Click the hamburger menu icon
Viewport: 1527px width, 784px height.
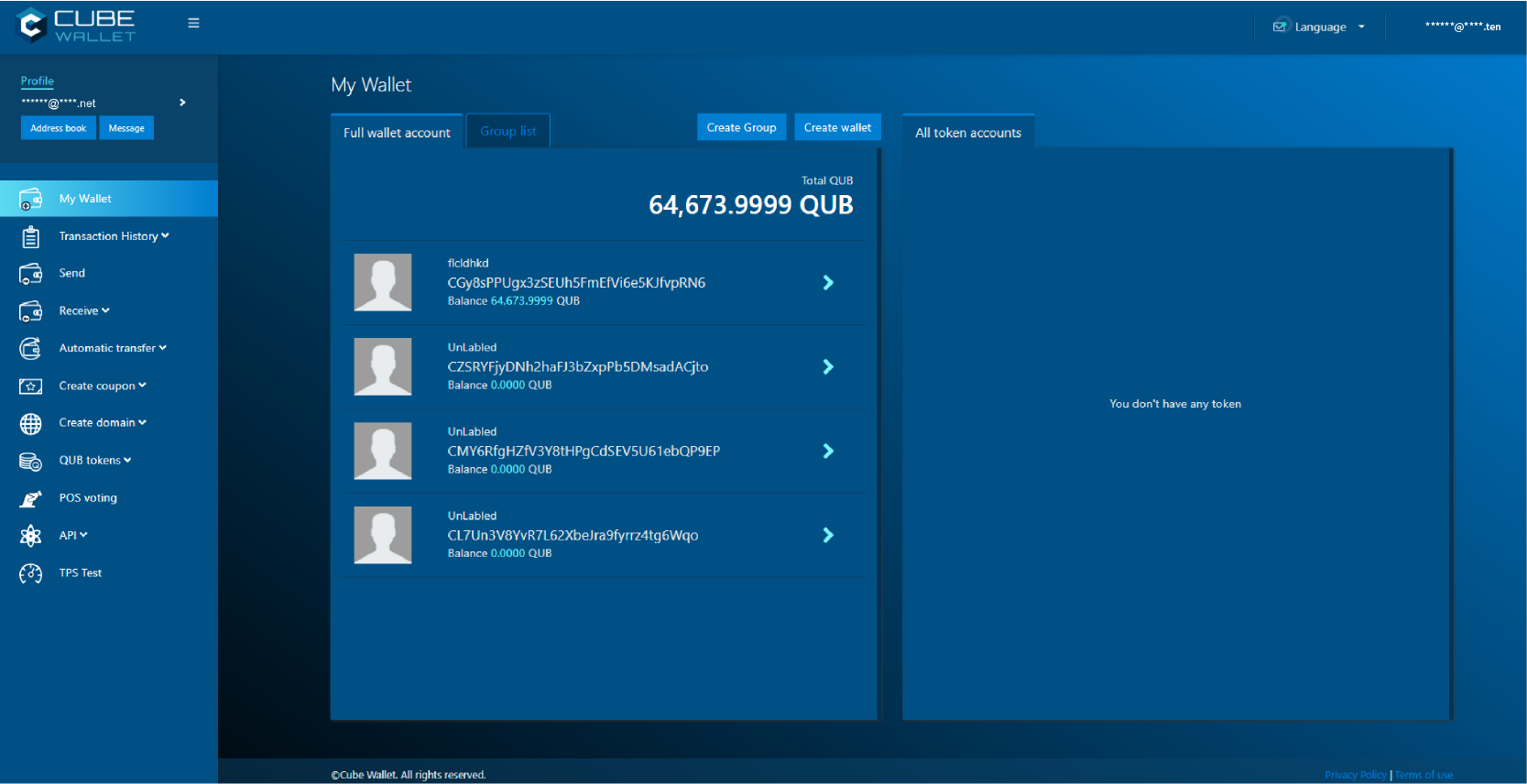(193, 23)
